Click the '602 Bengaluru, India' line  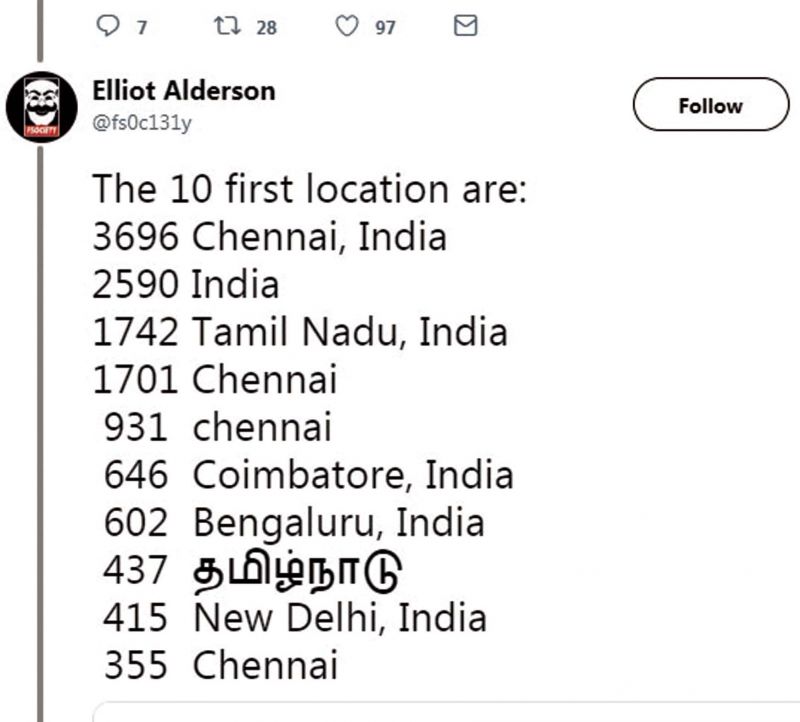coord(294,523)
